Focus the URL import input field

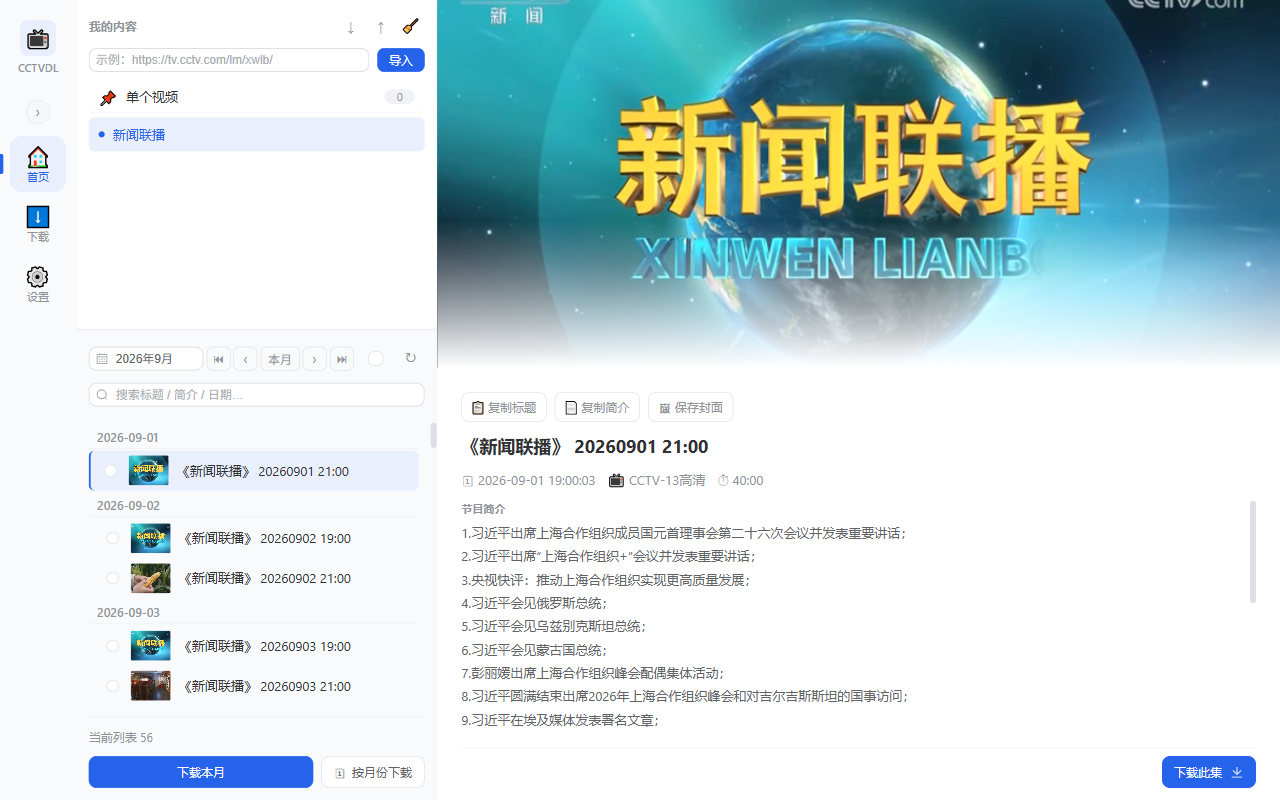229,60
